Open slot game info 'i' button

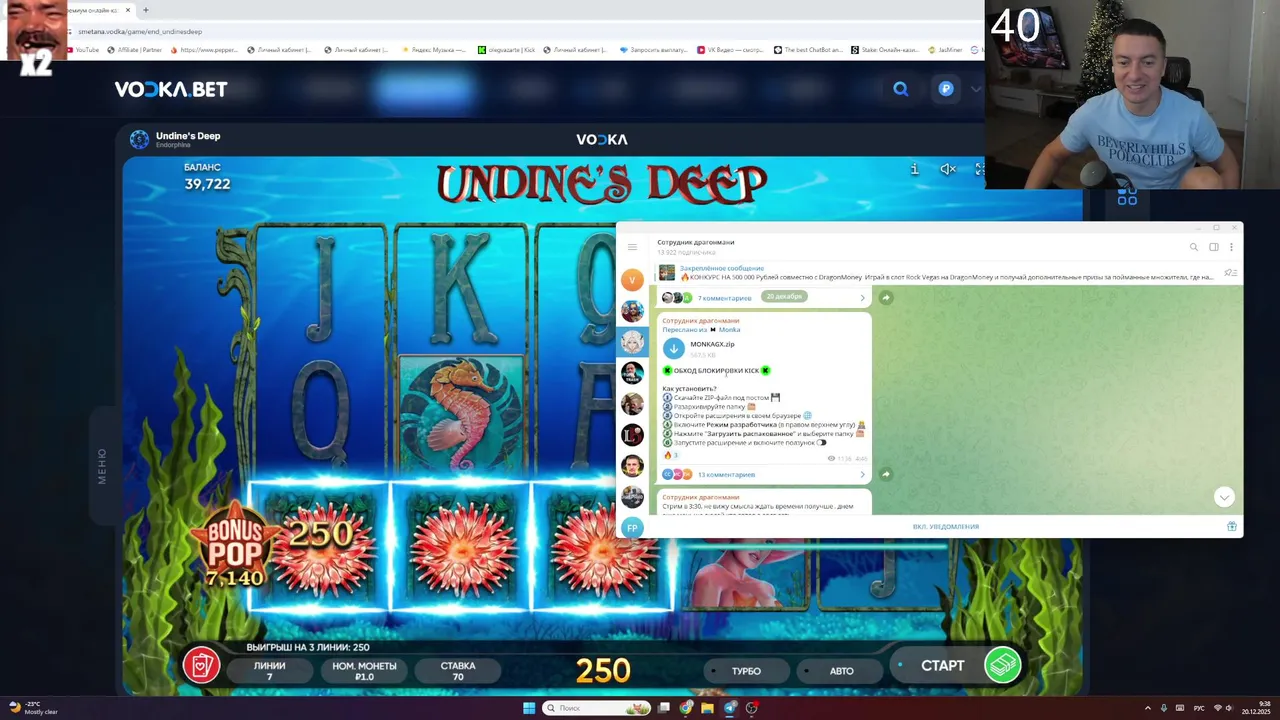pyautogui.click(x=914, y=169)
